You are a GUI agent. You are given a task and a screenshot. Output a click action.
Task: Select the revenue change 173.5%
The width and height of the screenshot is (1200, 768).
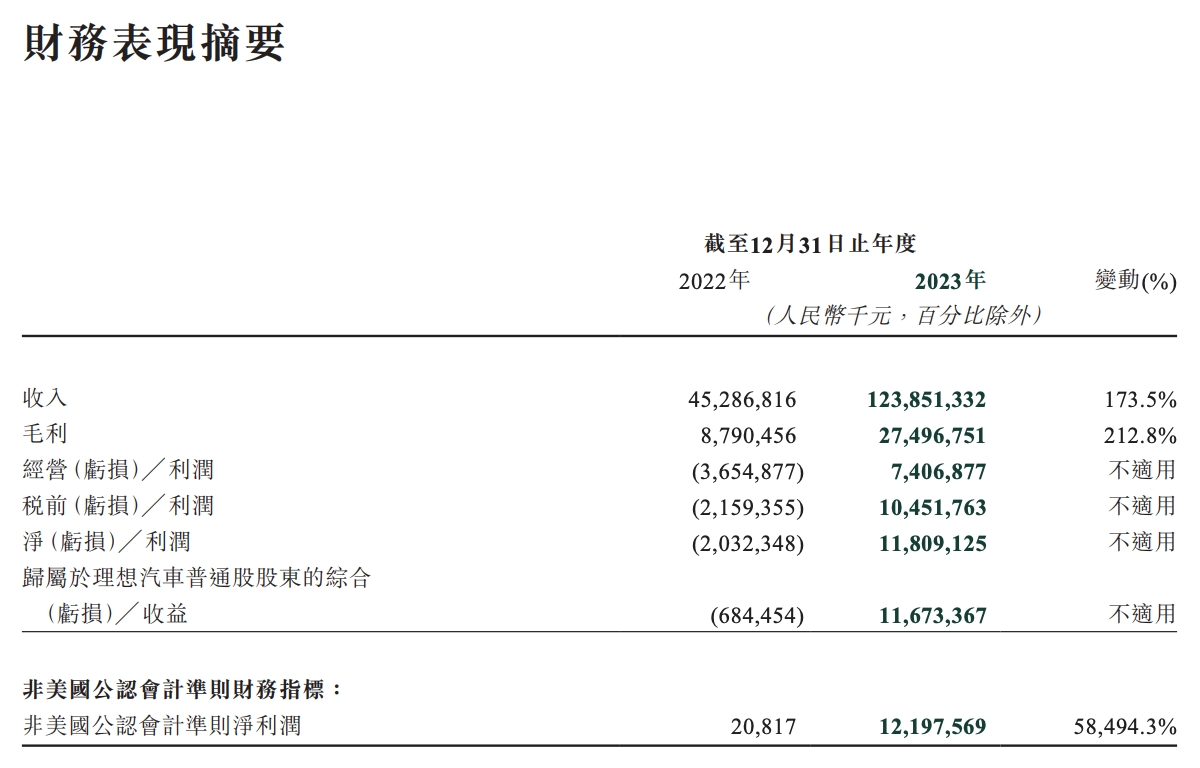click(x=1141, y=400)
